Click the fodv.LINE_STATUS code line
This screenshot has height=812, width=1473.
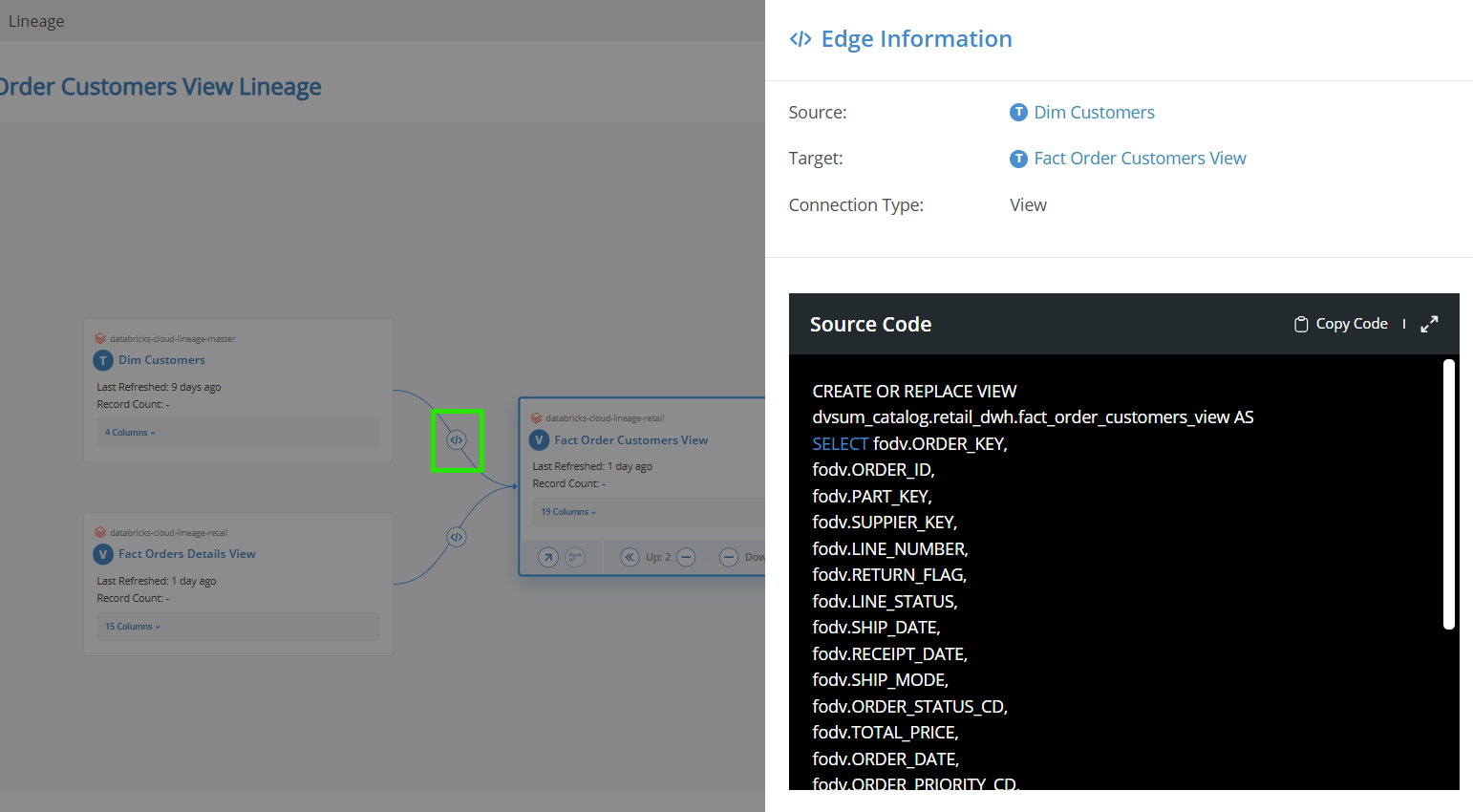coord(885,602)
